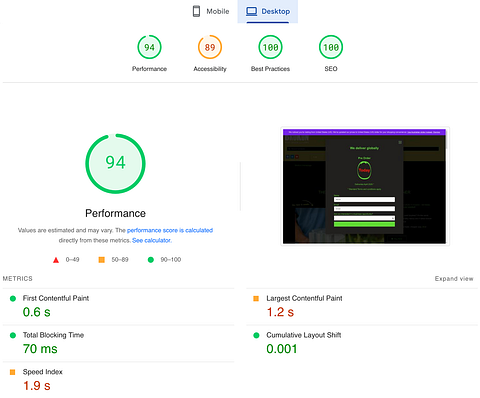
Task: Click Total Blocking Time metric
Action: click(x=118, y=343)
